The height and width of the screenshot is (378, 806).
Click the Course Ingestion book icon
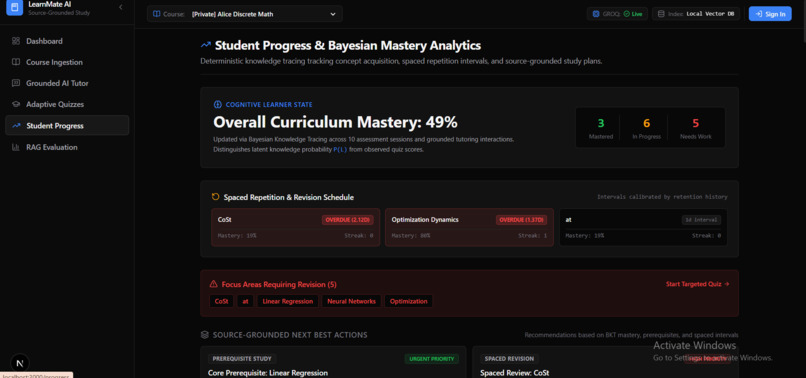tap(16, 62)
